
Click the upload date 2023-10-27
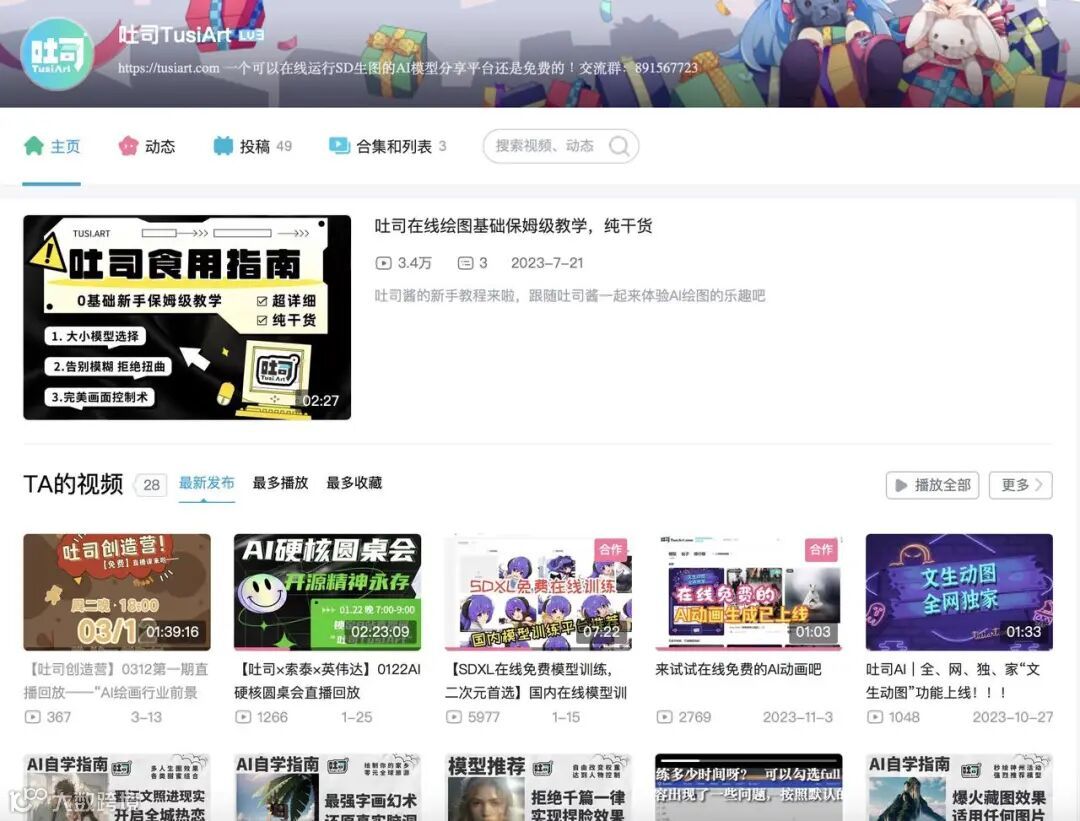(x=1012, y=717)
